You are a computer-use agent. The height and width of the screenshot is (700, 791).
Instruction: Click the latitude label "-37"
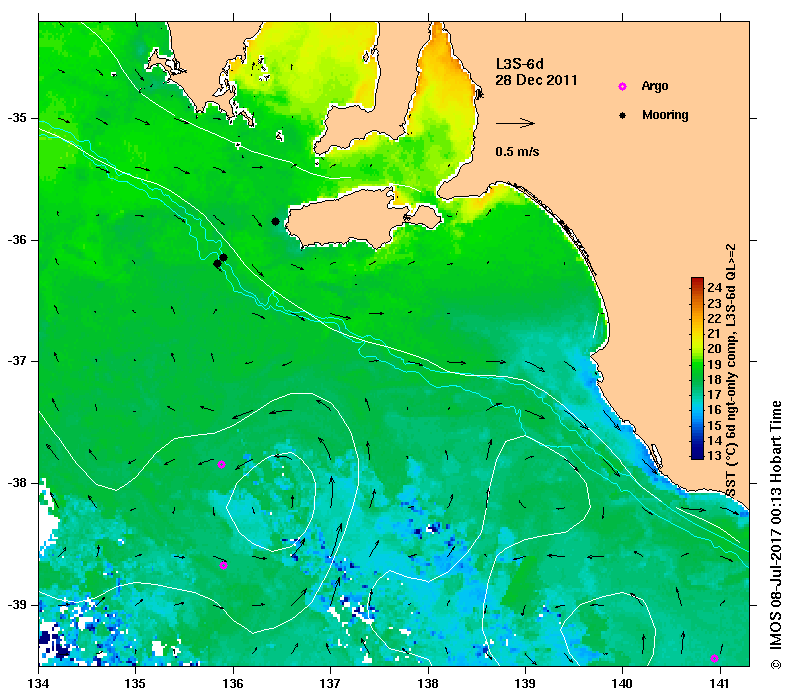point(17,361)
